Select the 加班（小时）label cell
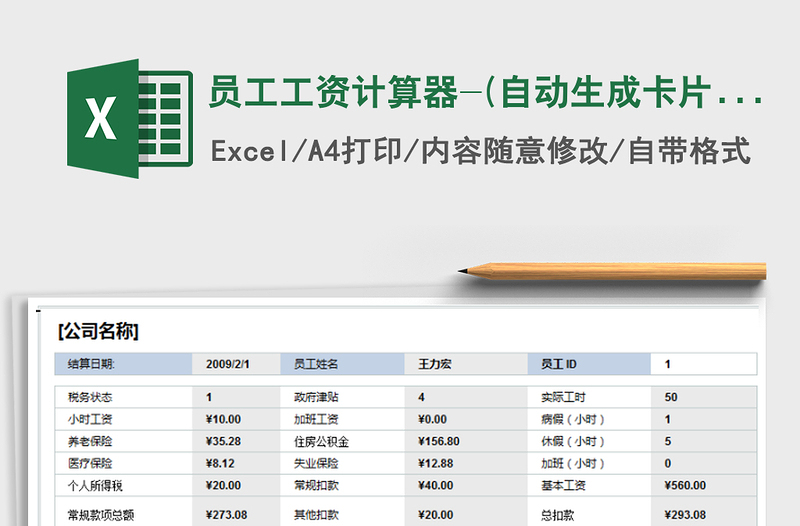Image resolution: width=800 pixels, height=526 pixels. click(x=589, y=463)
